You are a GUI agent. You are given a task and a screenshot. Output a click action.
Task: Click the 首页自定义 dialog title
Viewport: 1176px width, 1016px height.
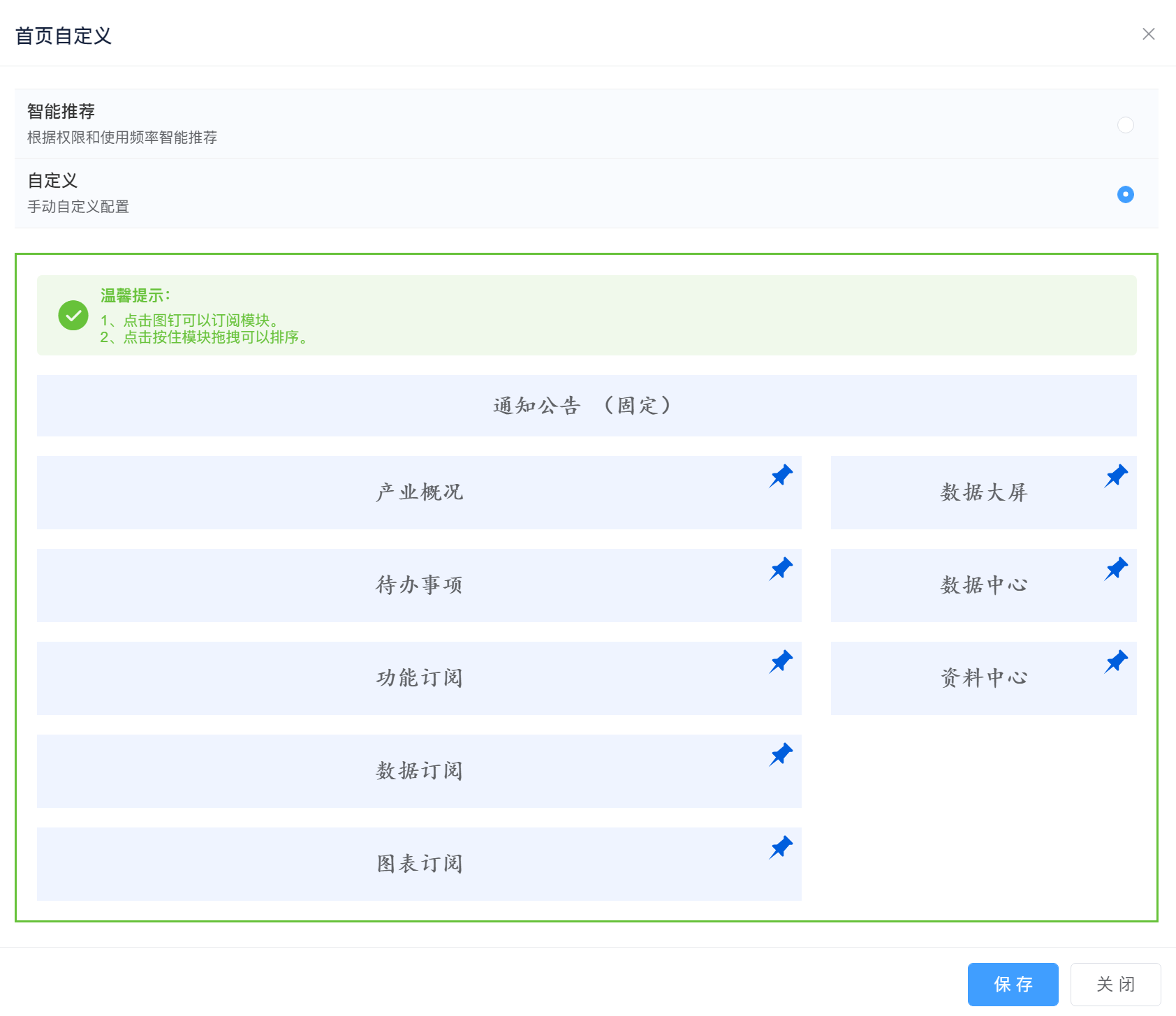click(64, 36)
